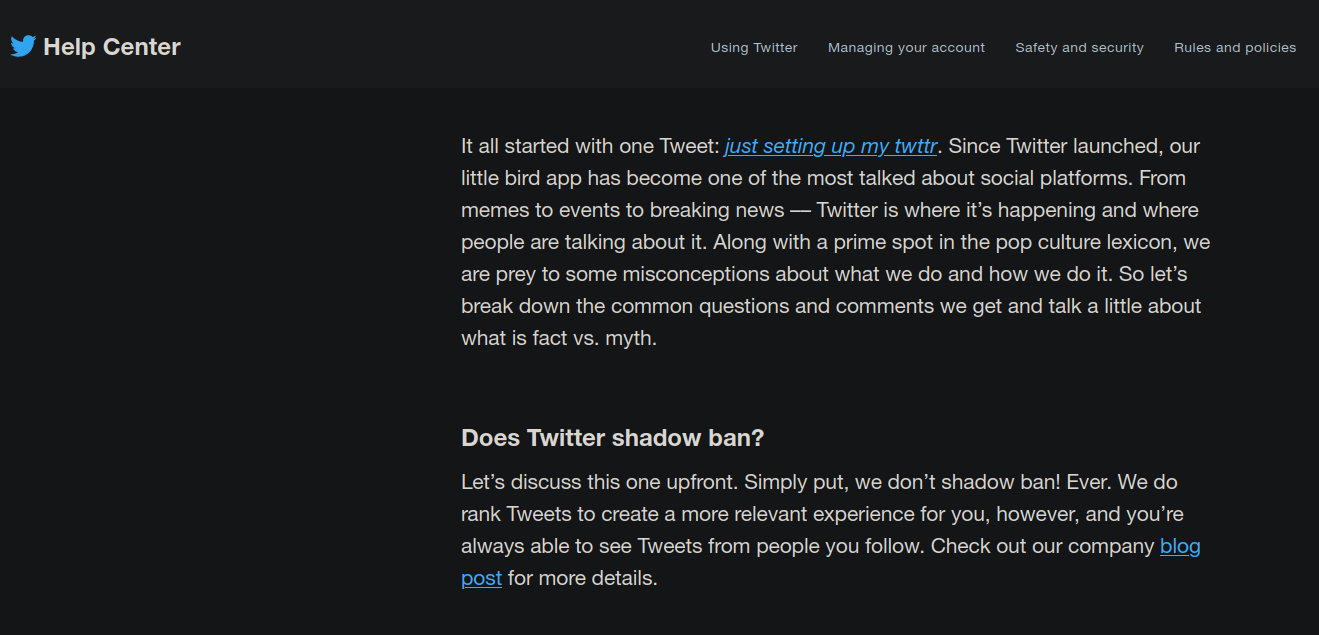Click the phrase 'little bird app'
Viewport: 1319px width, 635px height.
pyautogui.click(x=521, y=178)
